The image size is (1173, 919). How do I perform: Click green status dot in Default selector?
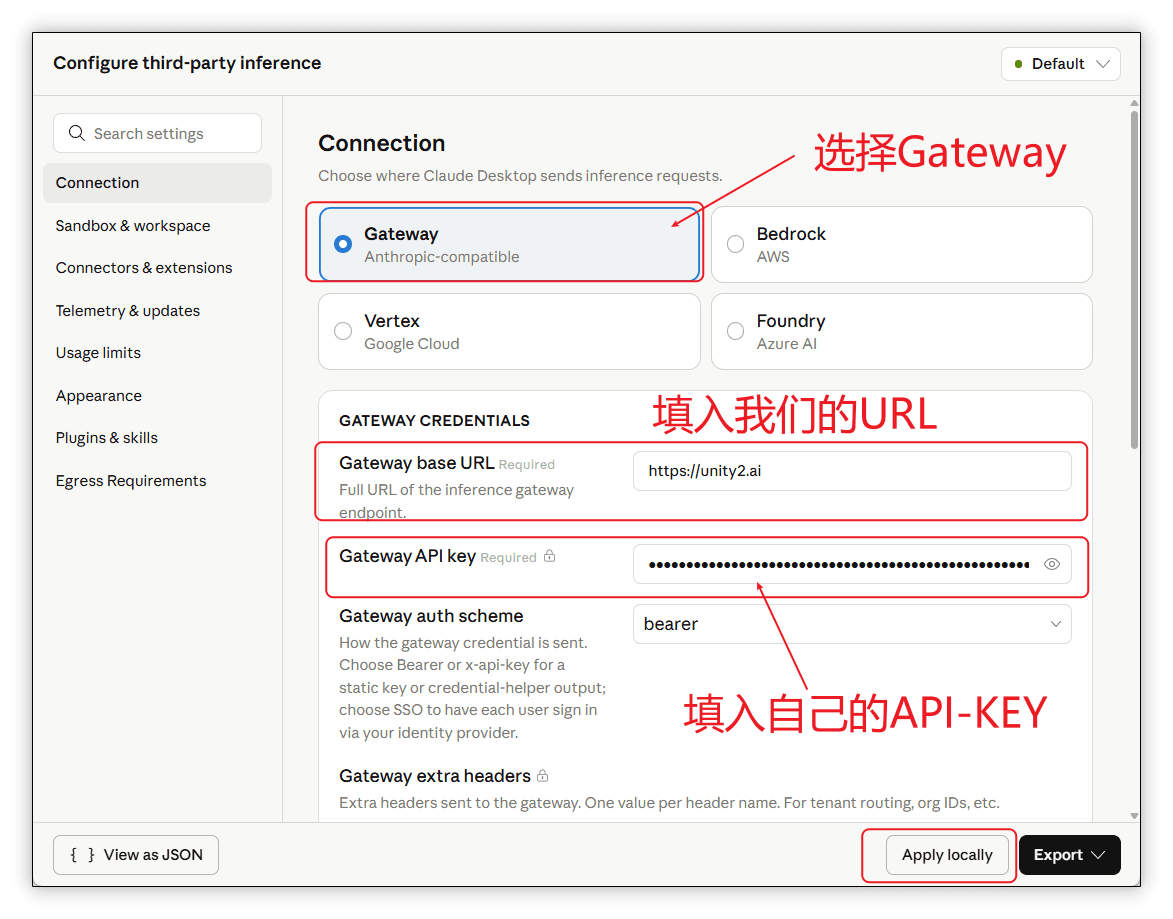1018,64
